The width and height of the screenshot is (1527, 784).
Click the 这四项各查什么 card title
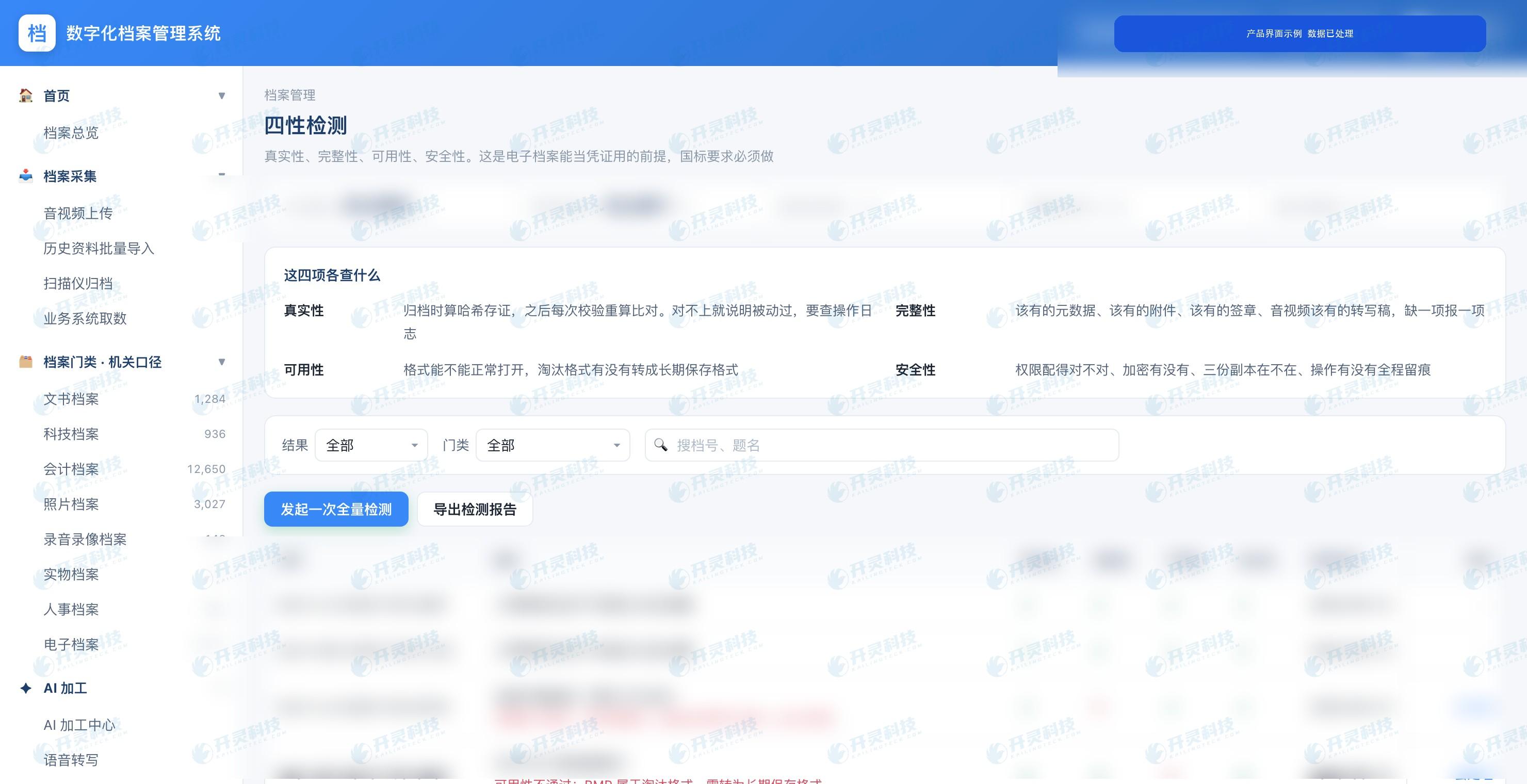click(x=332, y=275)
